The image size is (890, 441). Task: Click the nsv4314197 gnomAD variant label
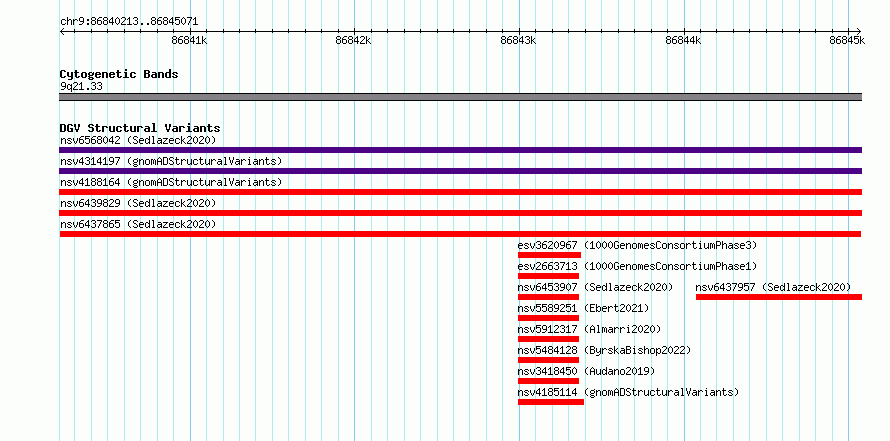pyautogui.click(x=171, y=161)
